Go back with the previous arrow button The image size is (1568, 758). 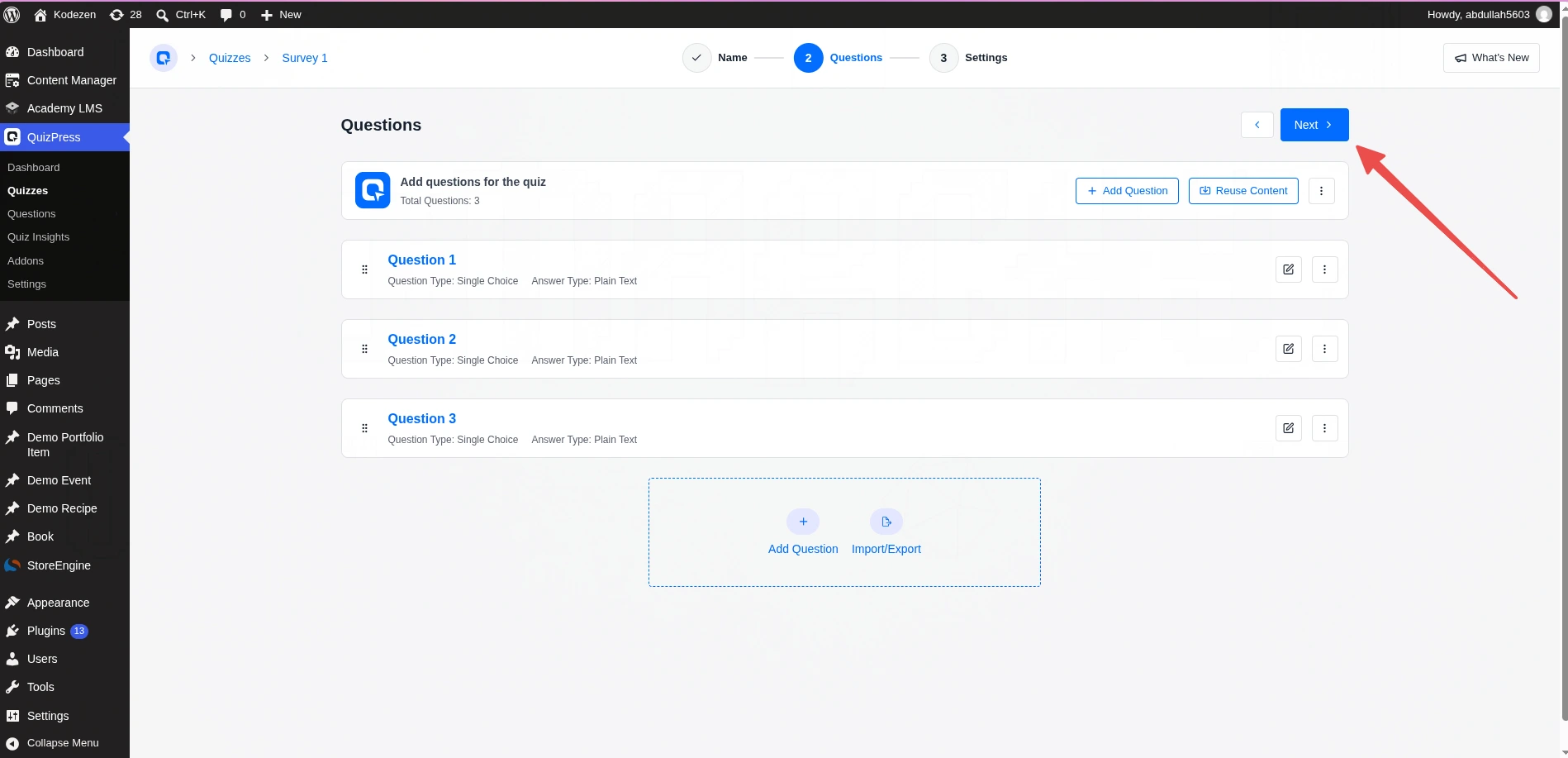tap(1257, 125)
